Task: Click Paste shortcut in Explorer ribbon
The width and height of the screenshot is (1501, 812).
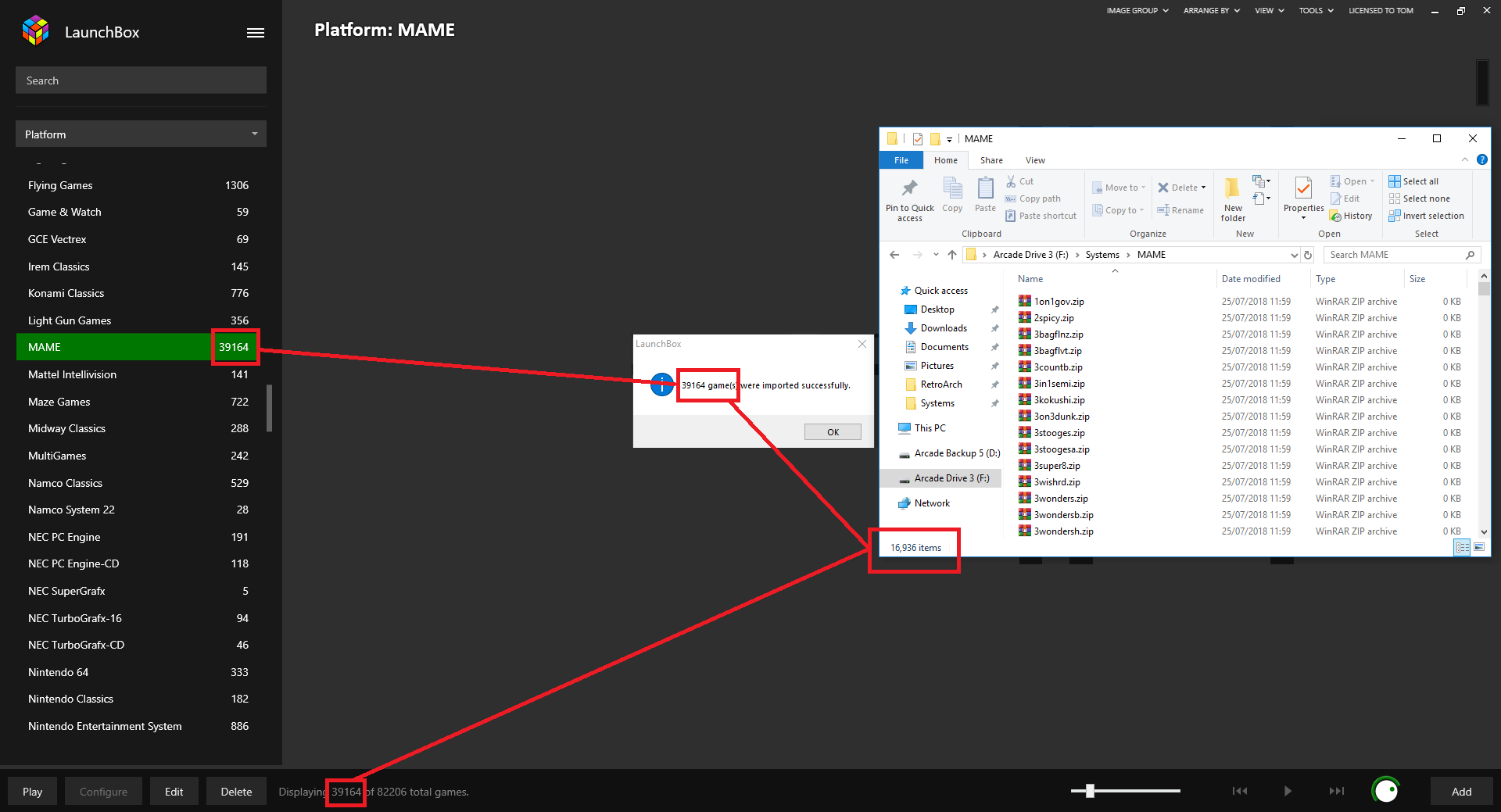Action: coord(1041,216)
